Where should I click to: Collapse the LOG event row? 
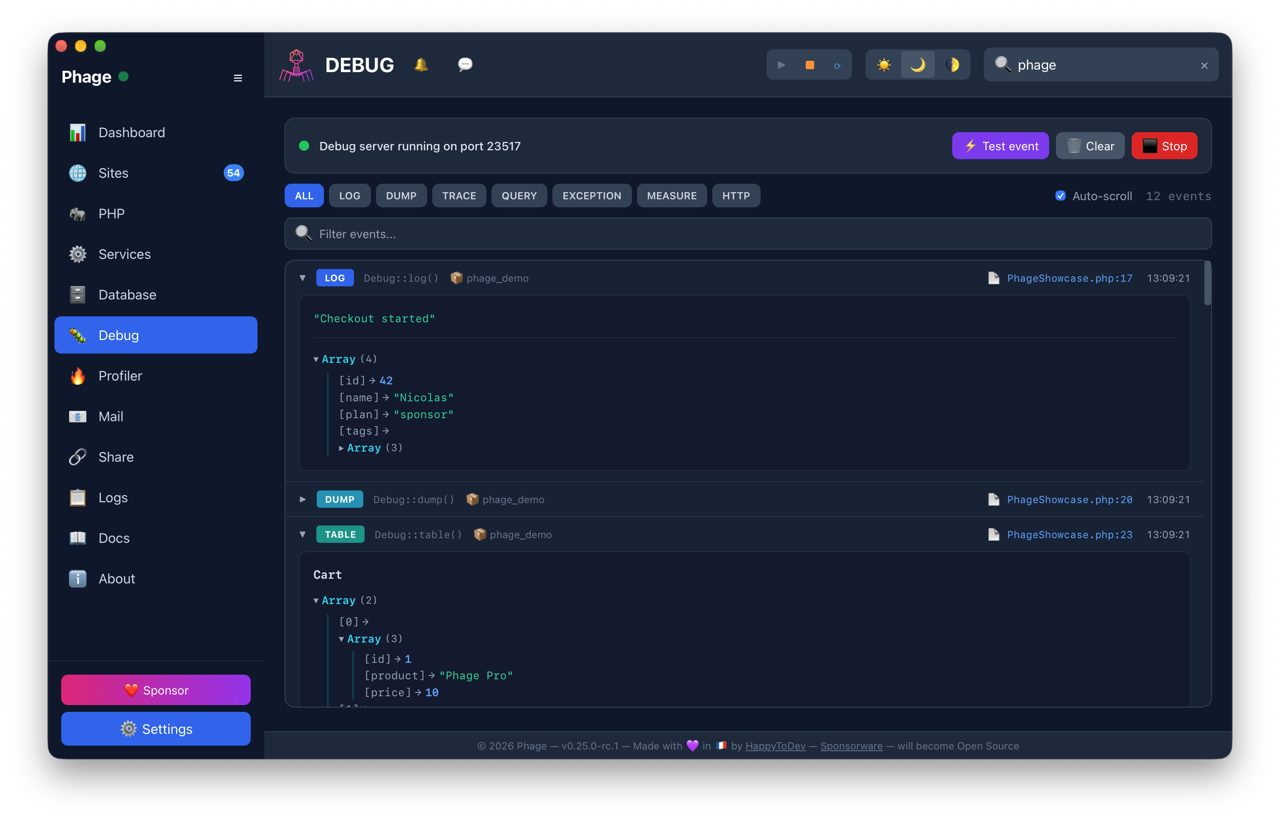[303, 278]
